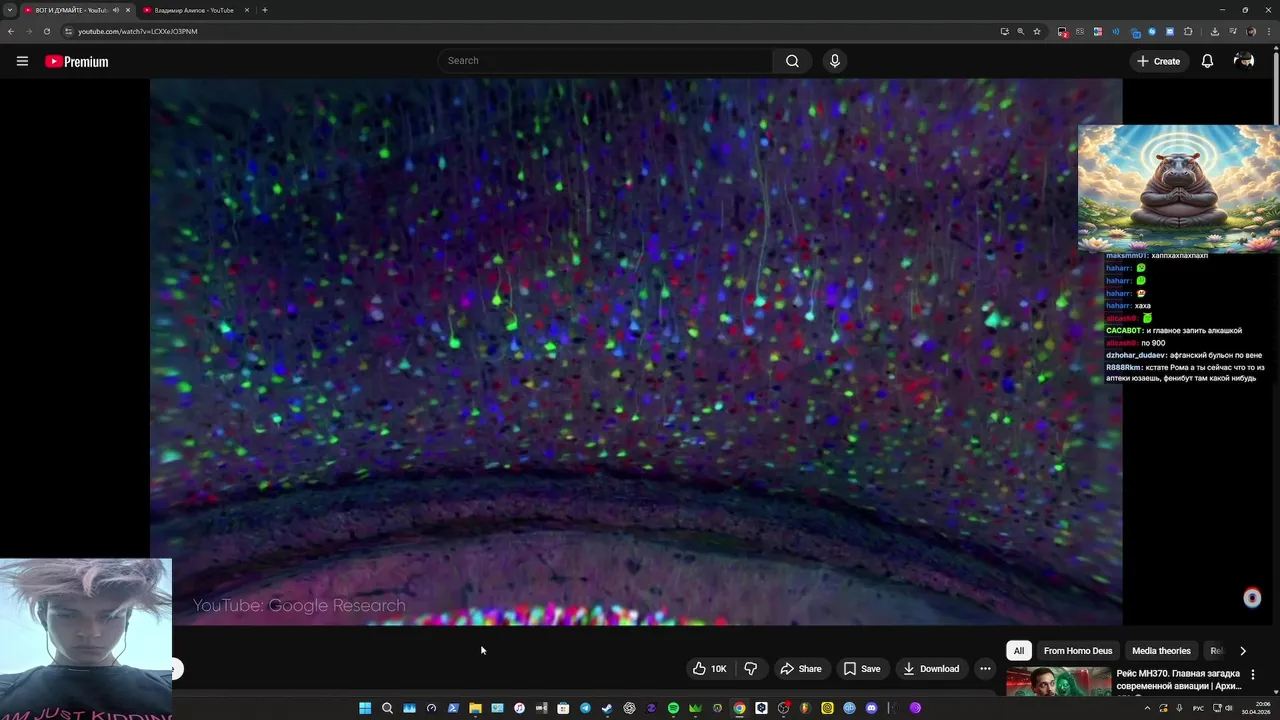The image size is (1280, 720).
Task: Open the Рейс MH370 suggested video thumbnail
Action: pos(1059,681)
